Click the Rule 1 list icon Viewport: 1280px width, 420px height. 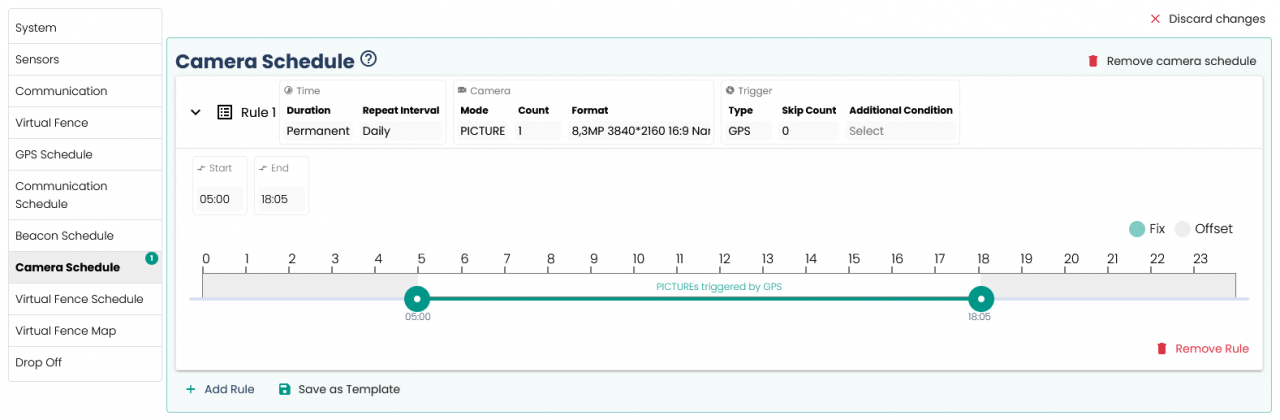click(x=225, y=113)
